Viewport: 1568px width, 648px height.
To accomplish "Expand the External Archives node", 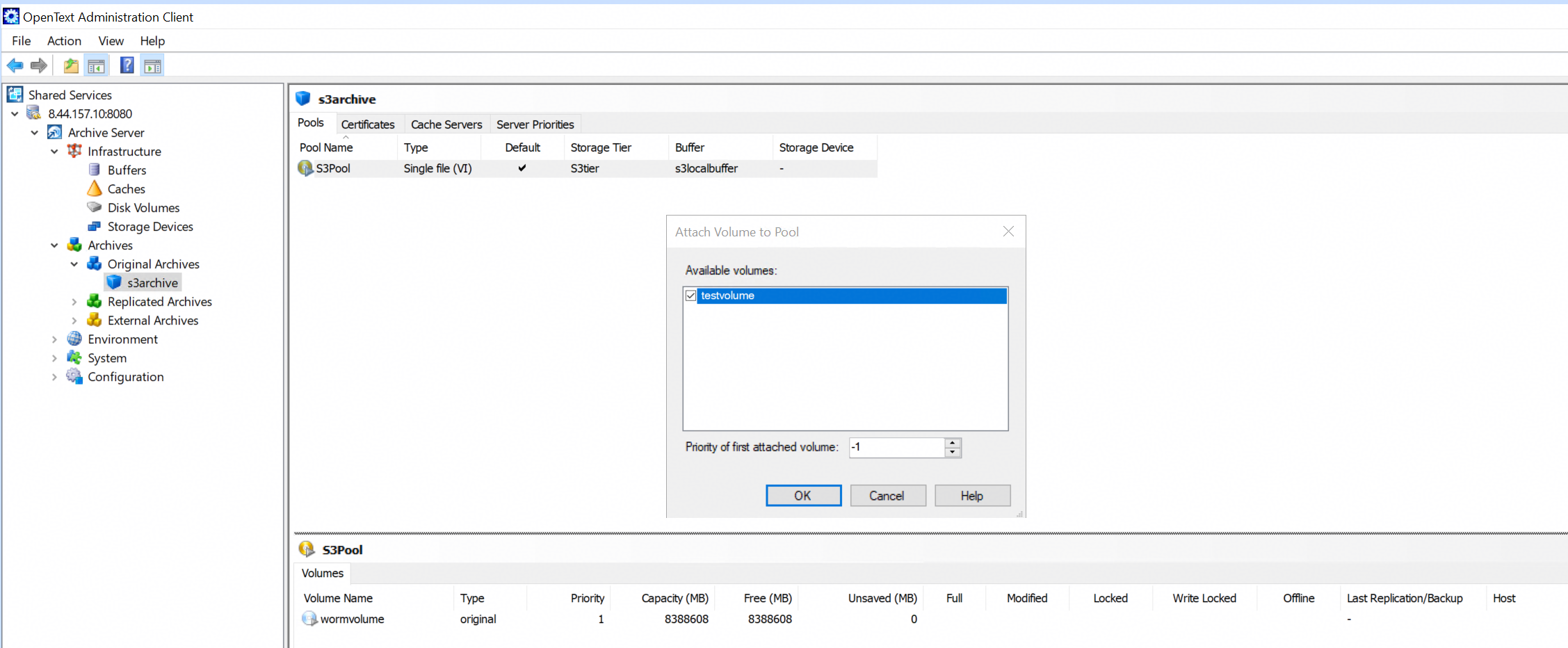I will click(x=74, y=320).
